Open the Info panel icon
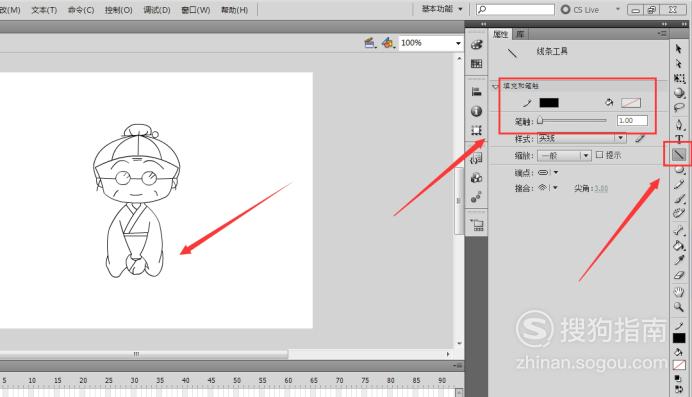This screenshot has height=397, width=692. (476, 111)
